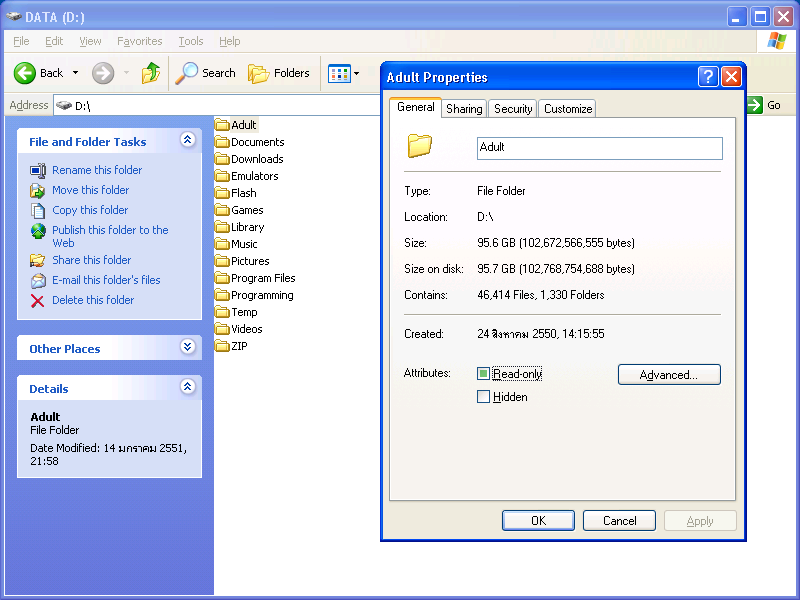Open the File menu

coord(21,41)
